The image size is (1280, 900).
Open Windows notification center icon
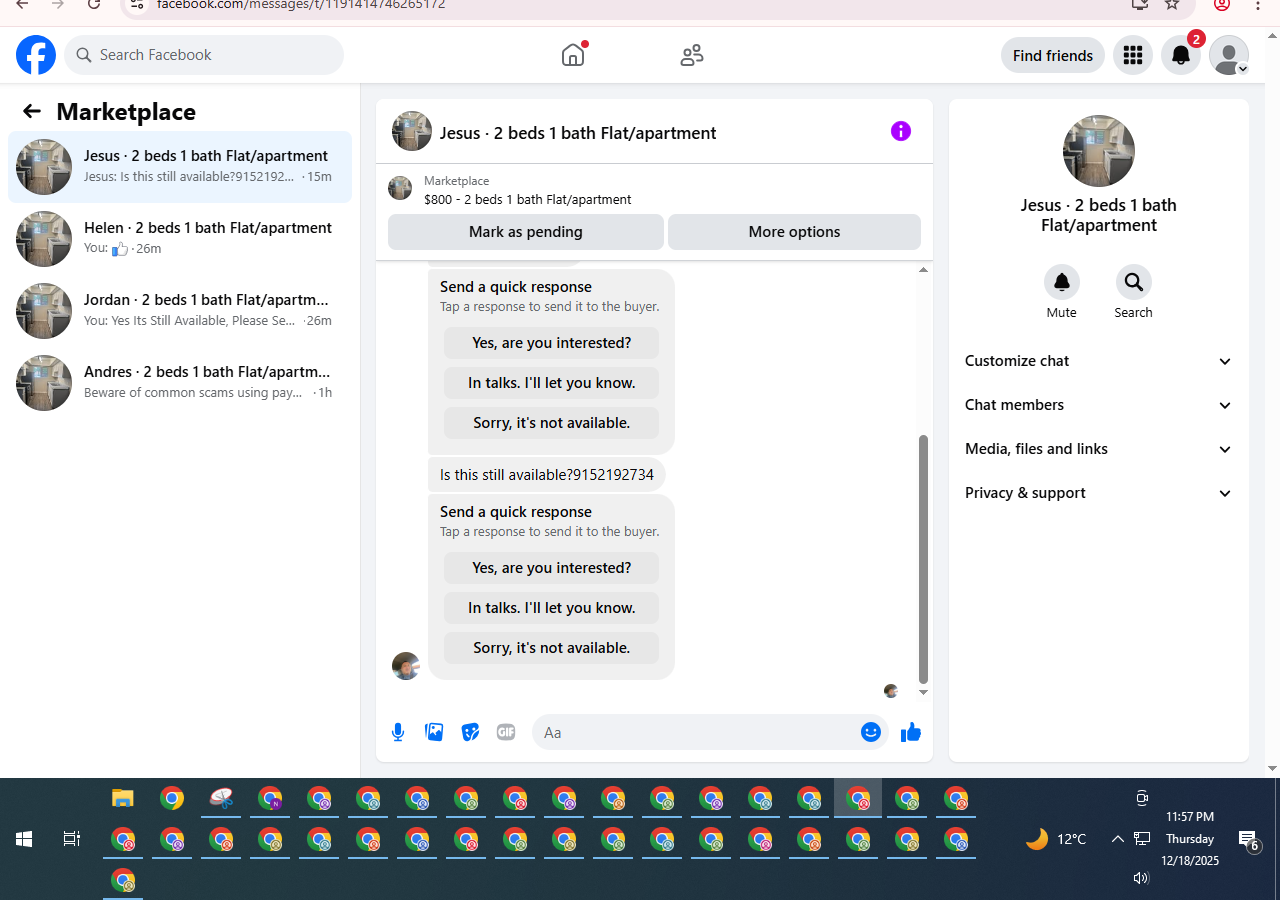(x=1248, y=840)
